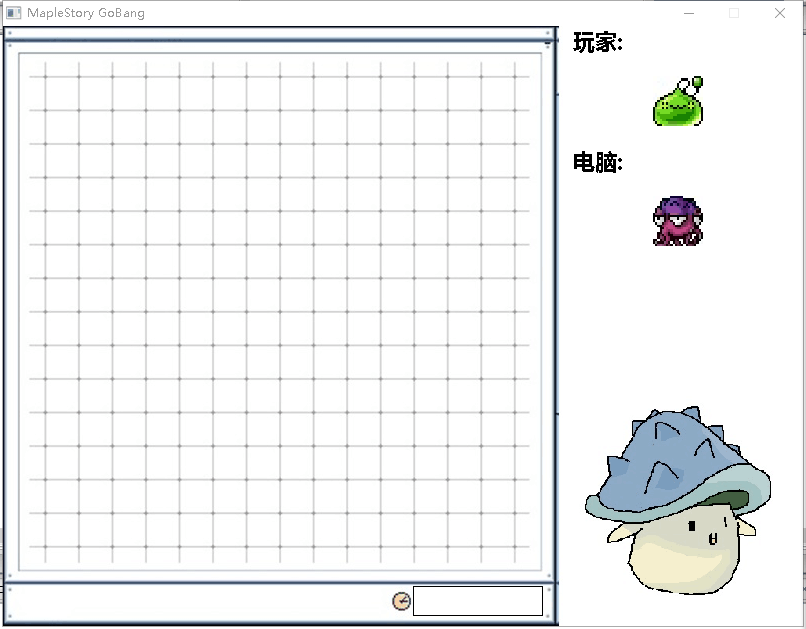Click the MapleStory GoBang title bar icon
The width and height of the screenshot is (806, 629).
(x=14, y=13)
